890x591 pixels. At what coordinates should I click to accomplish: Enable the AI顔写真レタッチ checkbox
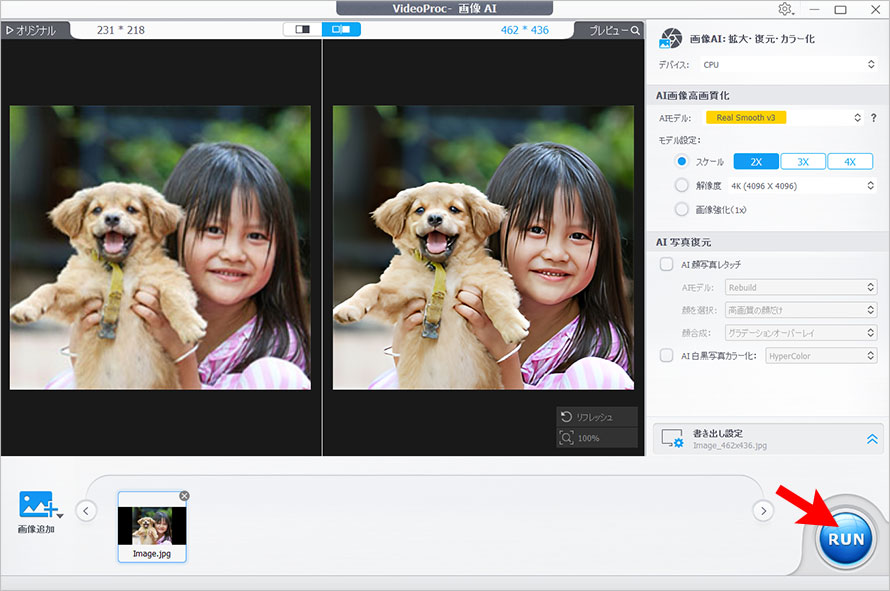point(666,264)
